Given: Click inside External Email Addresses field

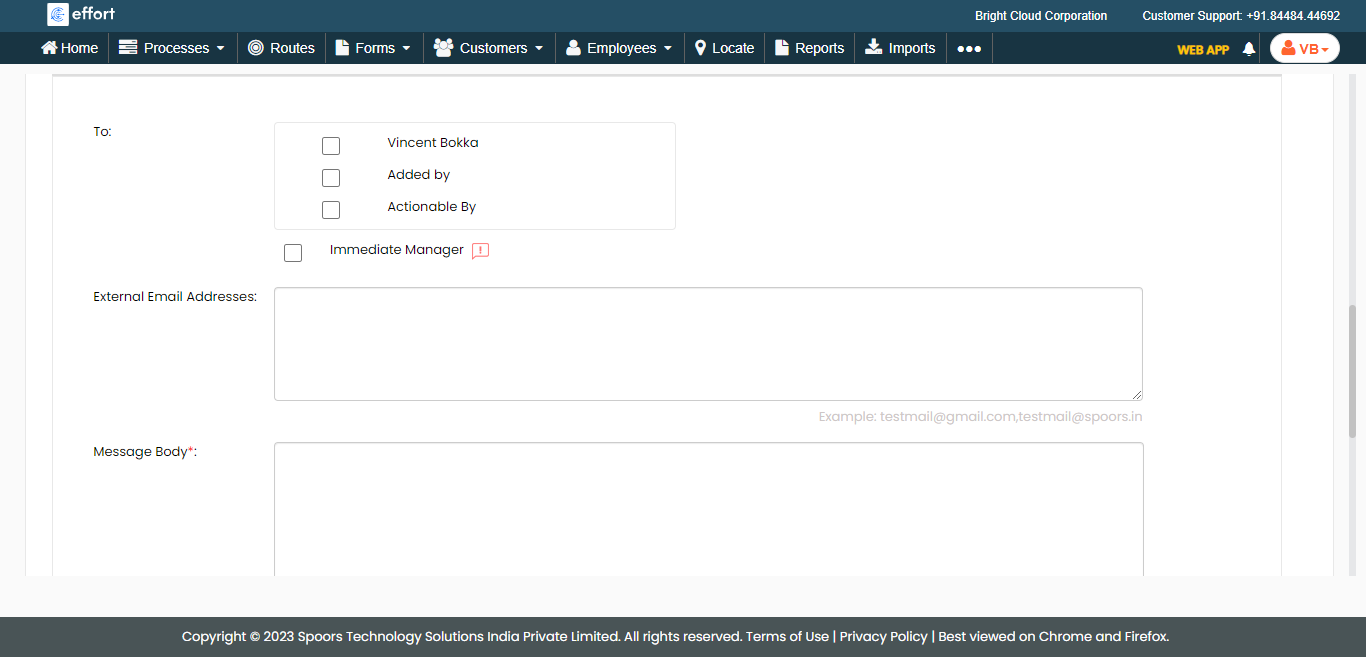Looking at the screenshot, I should click(708, 344).
